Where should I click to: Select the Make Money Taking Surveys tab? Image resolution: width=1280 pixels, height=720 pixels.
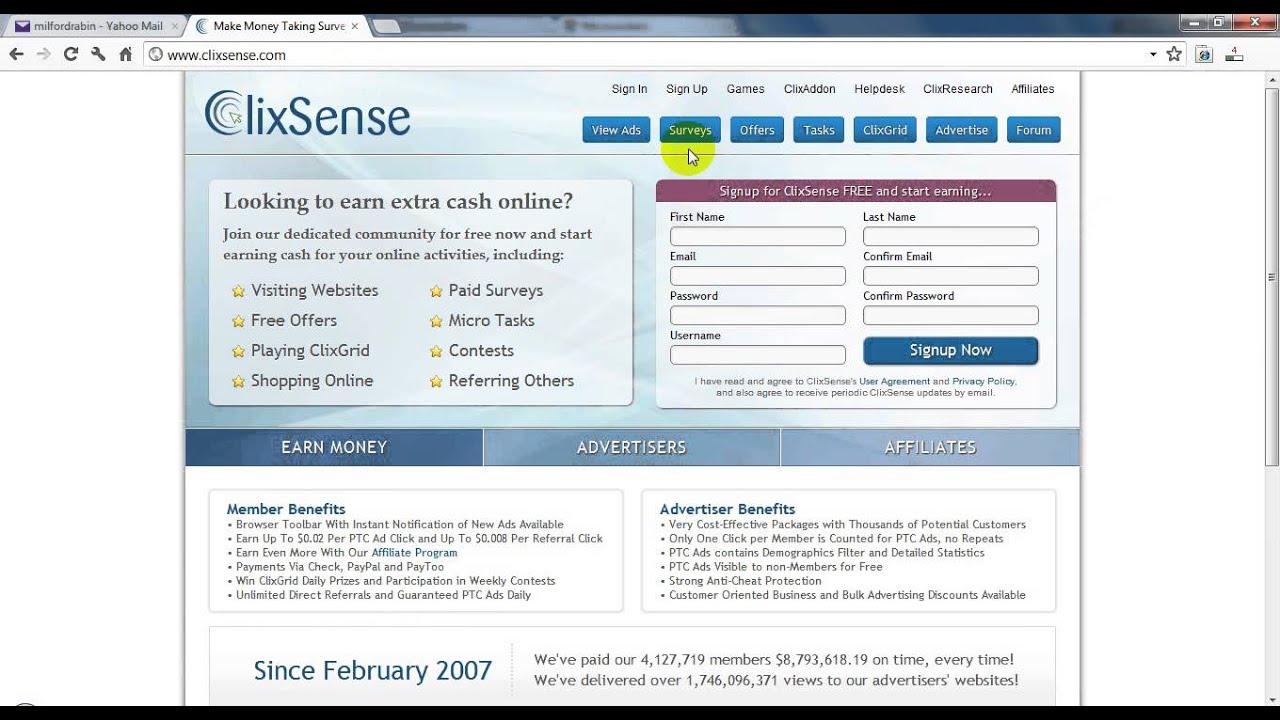[x=278, y=26]
